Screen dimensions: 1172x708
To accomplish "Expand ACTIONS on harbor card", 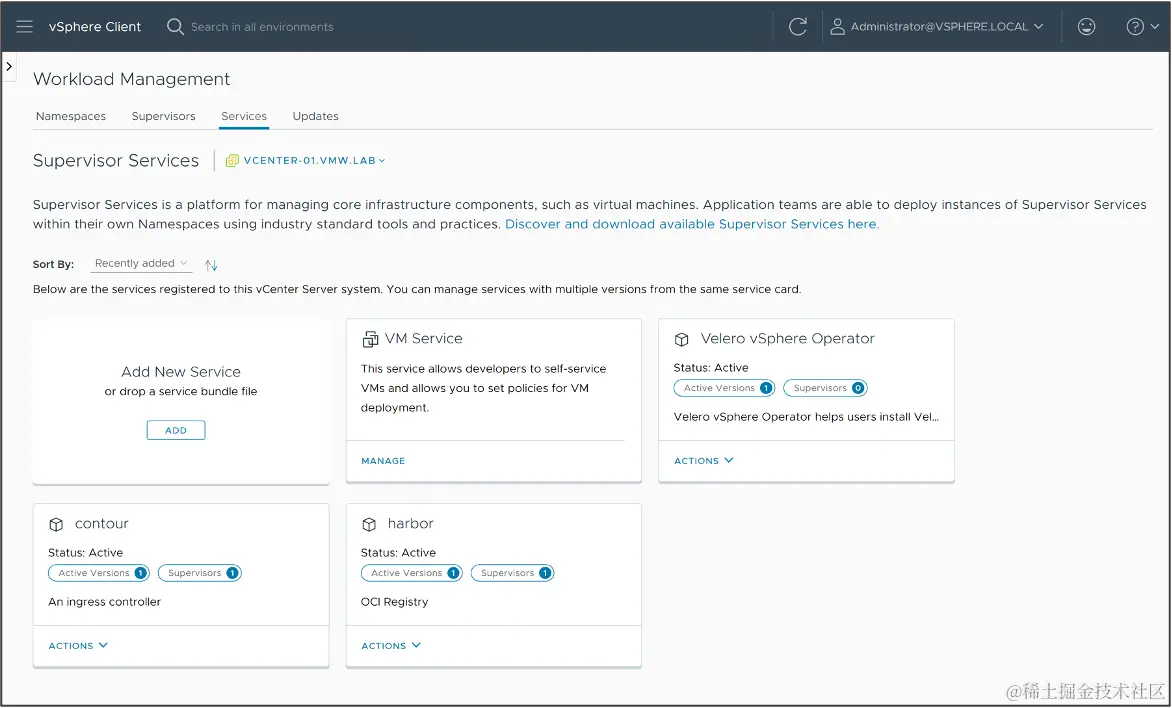I will tap(391, 646).
